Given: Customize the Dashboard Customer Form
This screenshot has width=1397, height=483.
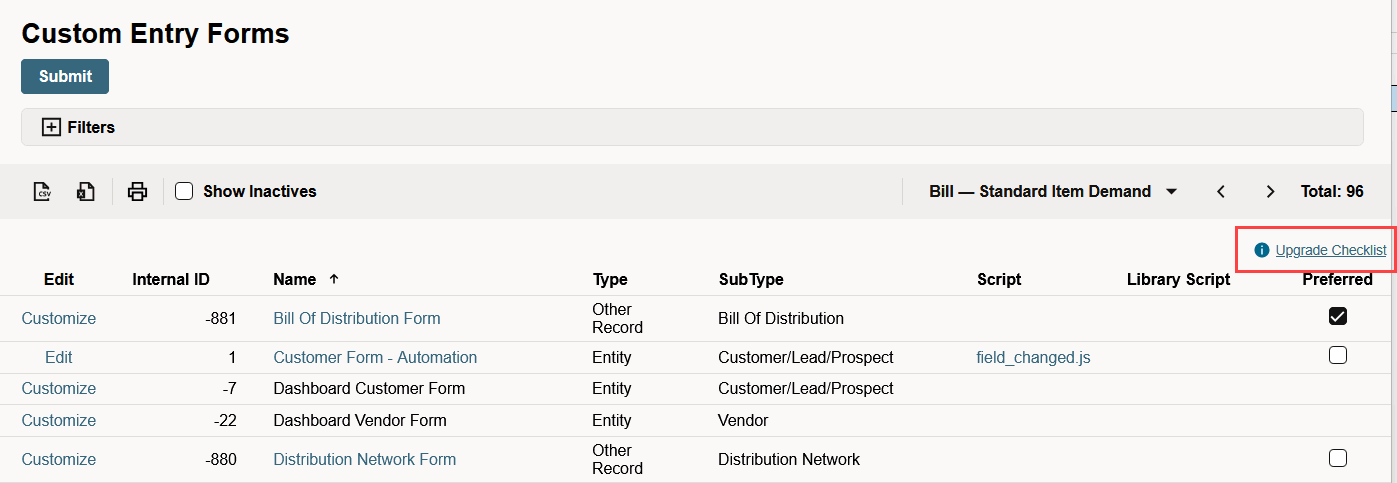Looking at the screenshot, I should (x=59, y=388).
